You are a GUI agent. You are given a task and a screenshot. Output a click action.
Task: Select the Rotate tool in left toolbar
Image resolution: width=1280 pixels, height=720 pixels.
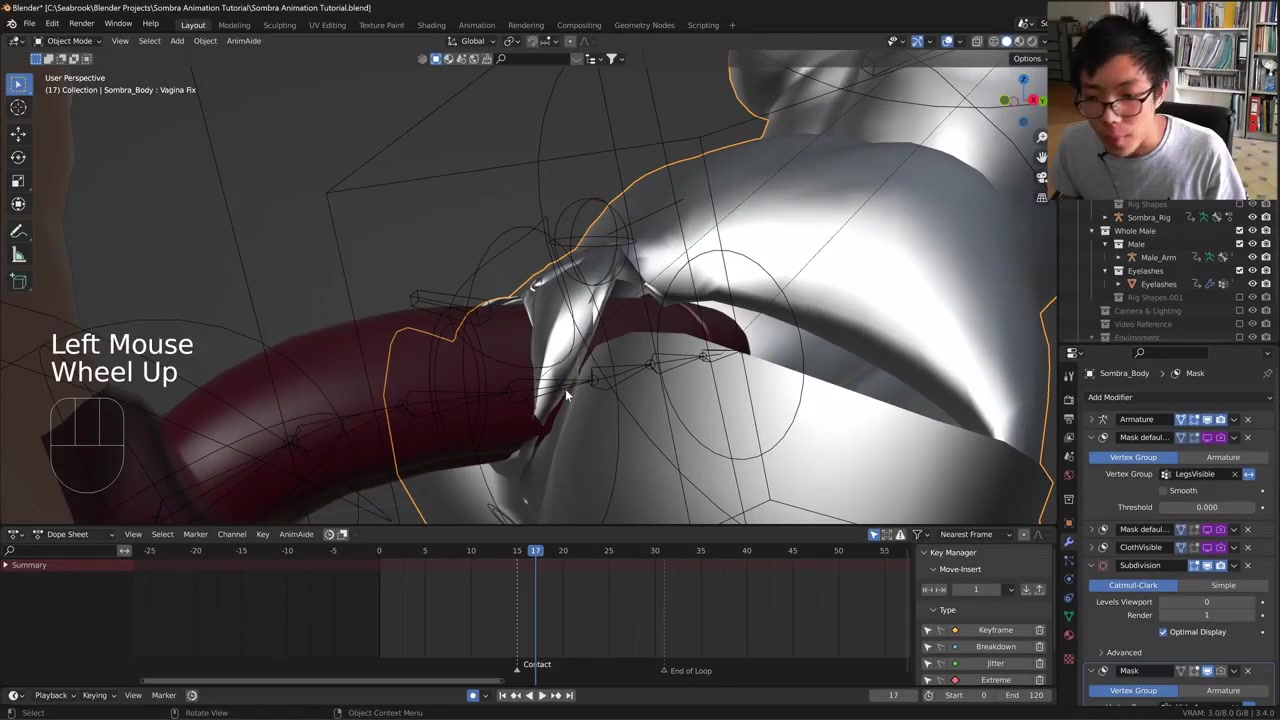[x=18, y=157]
